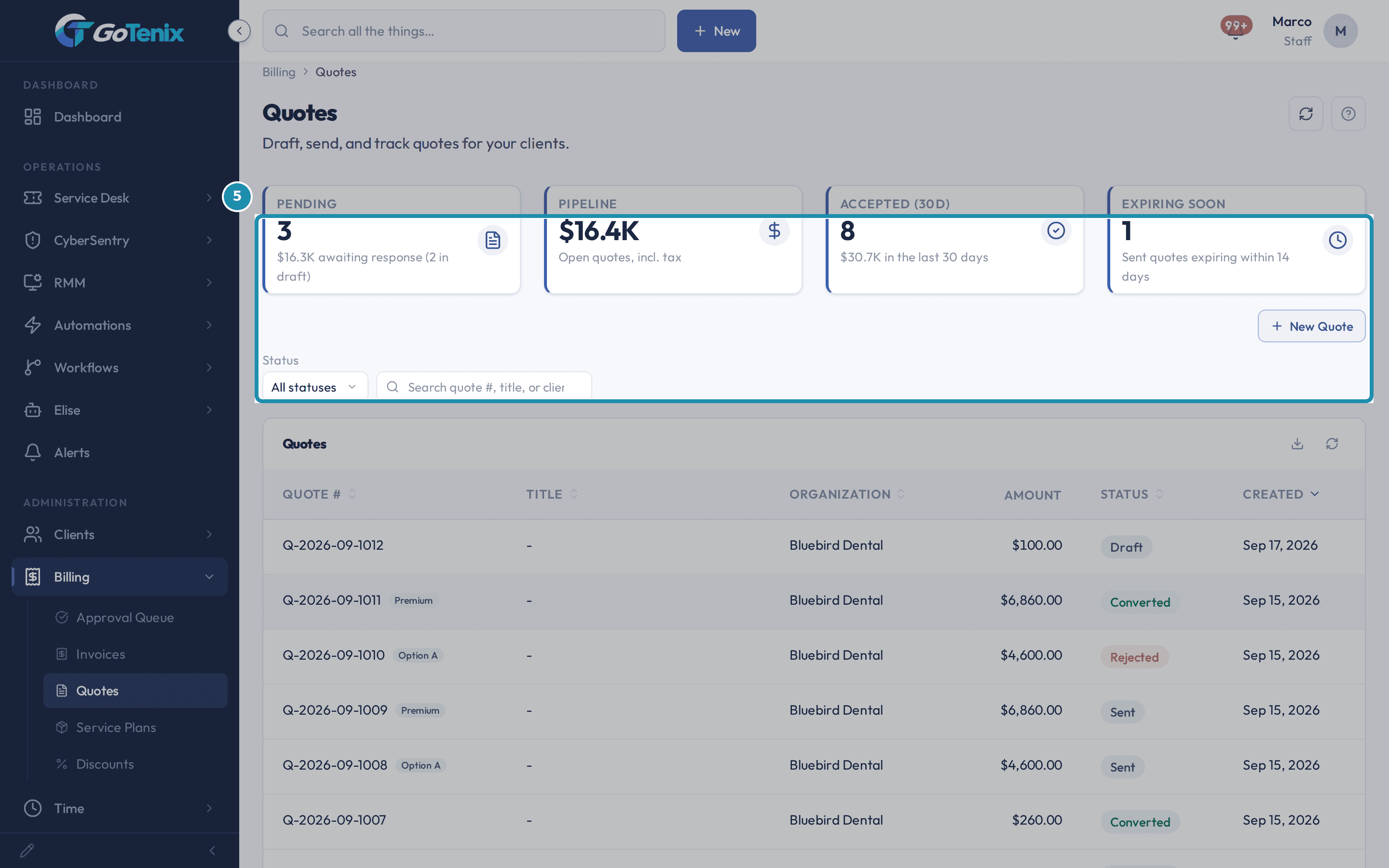The image size is (1389, 868).
Task: Open quote Q-2026-09-1012
Action: coord(333,545)
